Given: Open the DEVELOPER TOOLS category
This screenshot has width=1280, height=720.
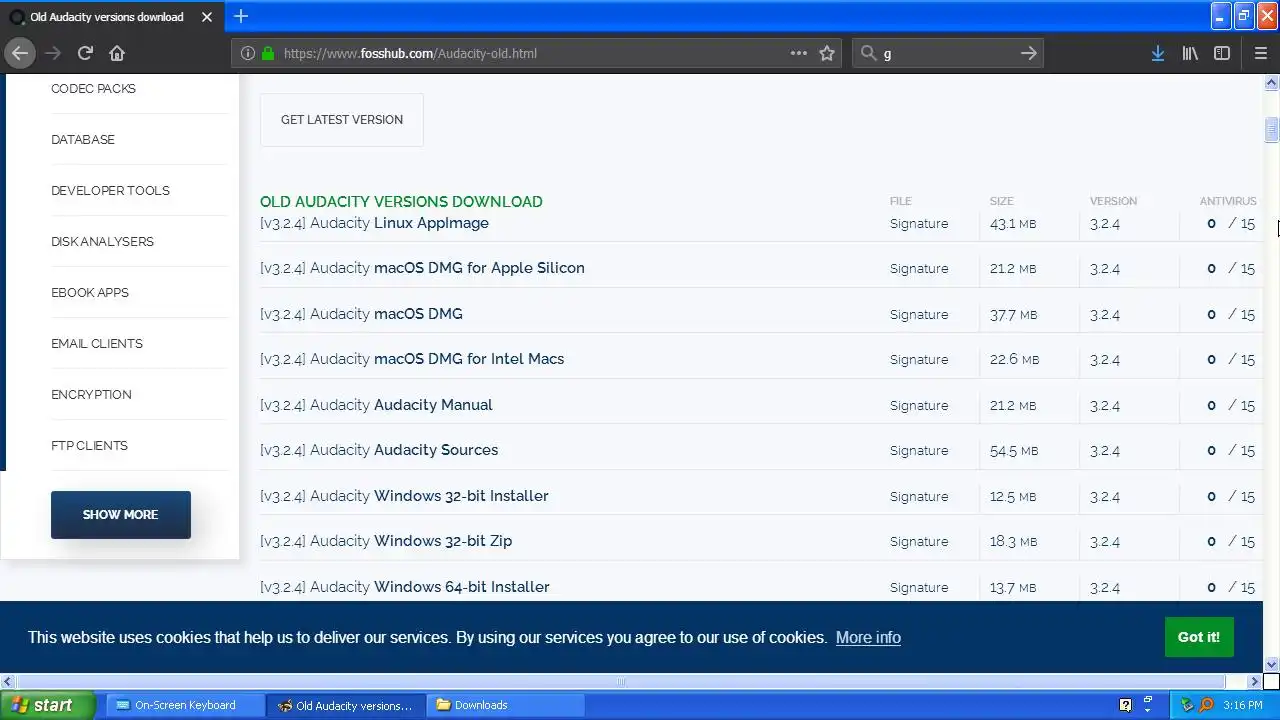Looking at the screenshot, I should click(x=110, y=191).
